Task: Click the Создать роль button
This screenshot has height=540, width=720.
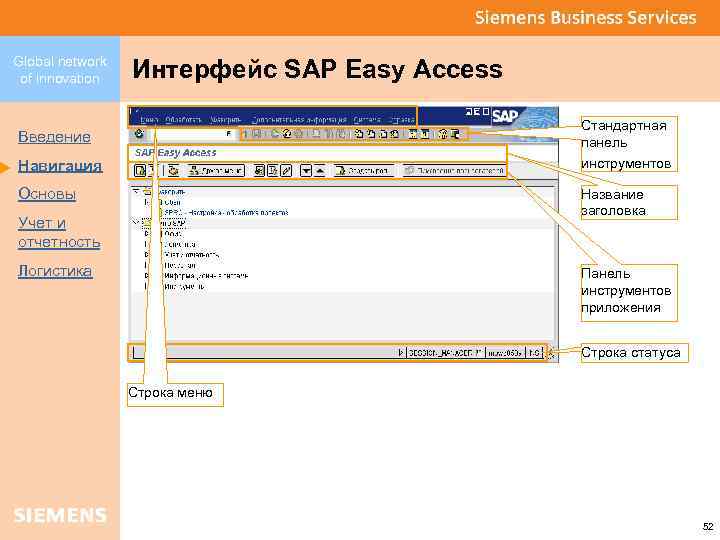Action: click(364, 171)
